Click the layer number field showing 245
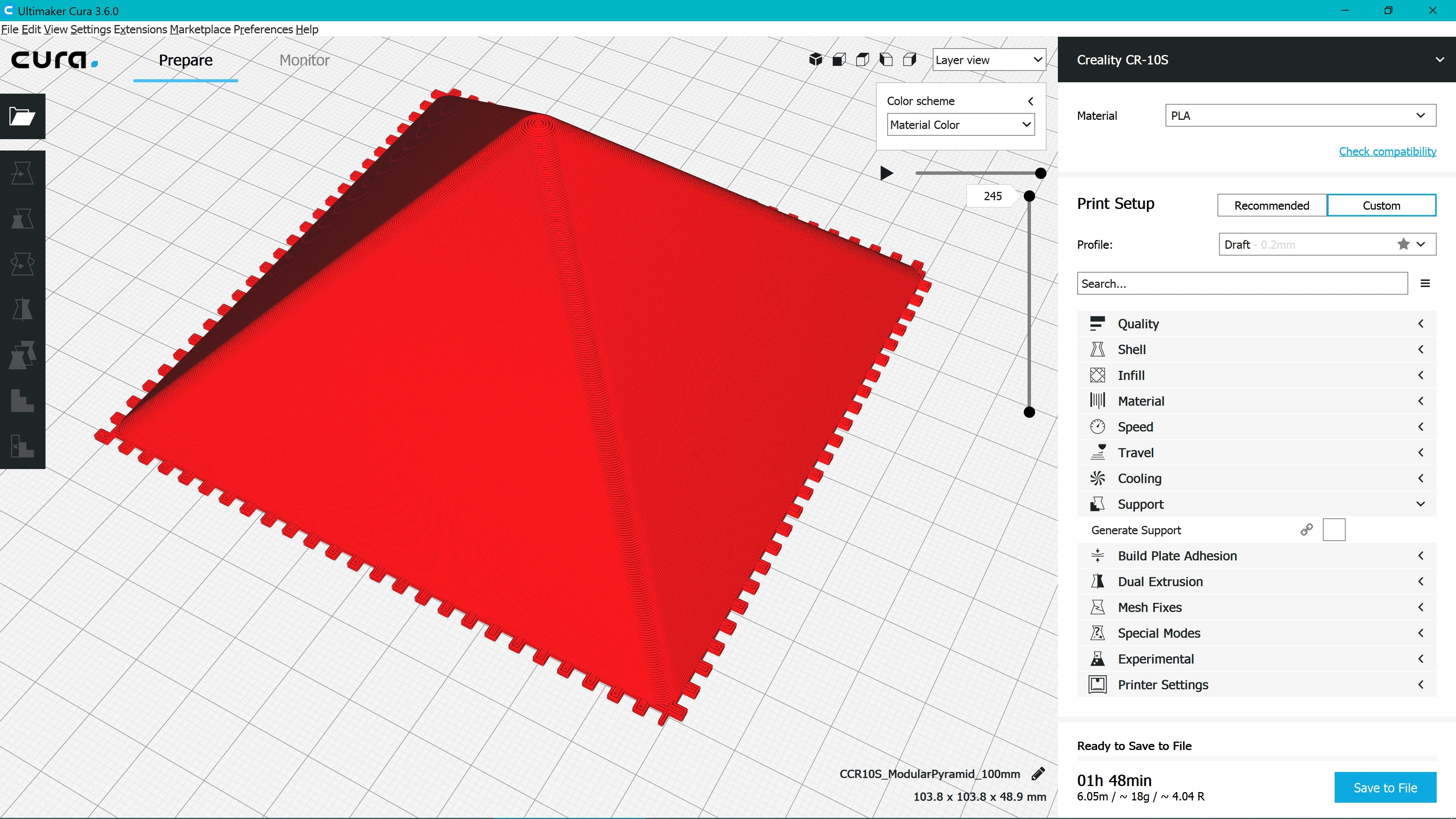The width and height of the screenshot is (1456, 819). pyautogui.click(x=993, y=196)
